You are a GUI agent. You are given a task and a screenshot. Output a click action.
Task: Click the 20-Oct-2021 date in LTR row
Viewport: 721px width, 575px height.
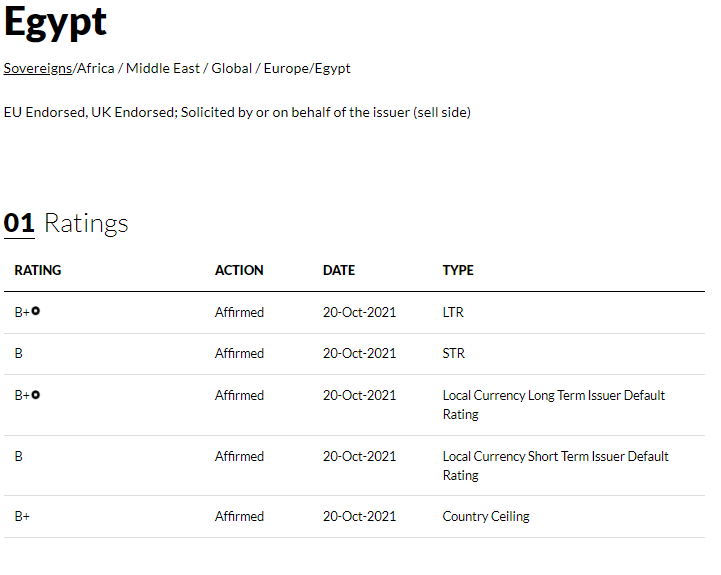(x=359, y=312)
